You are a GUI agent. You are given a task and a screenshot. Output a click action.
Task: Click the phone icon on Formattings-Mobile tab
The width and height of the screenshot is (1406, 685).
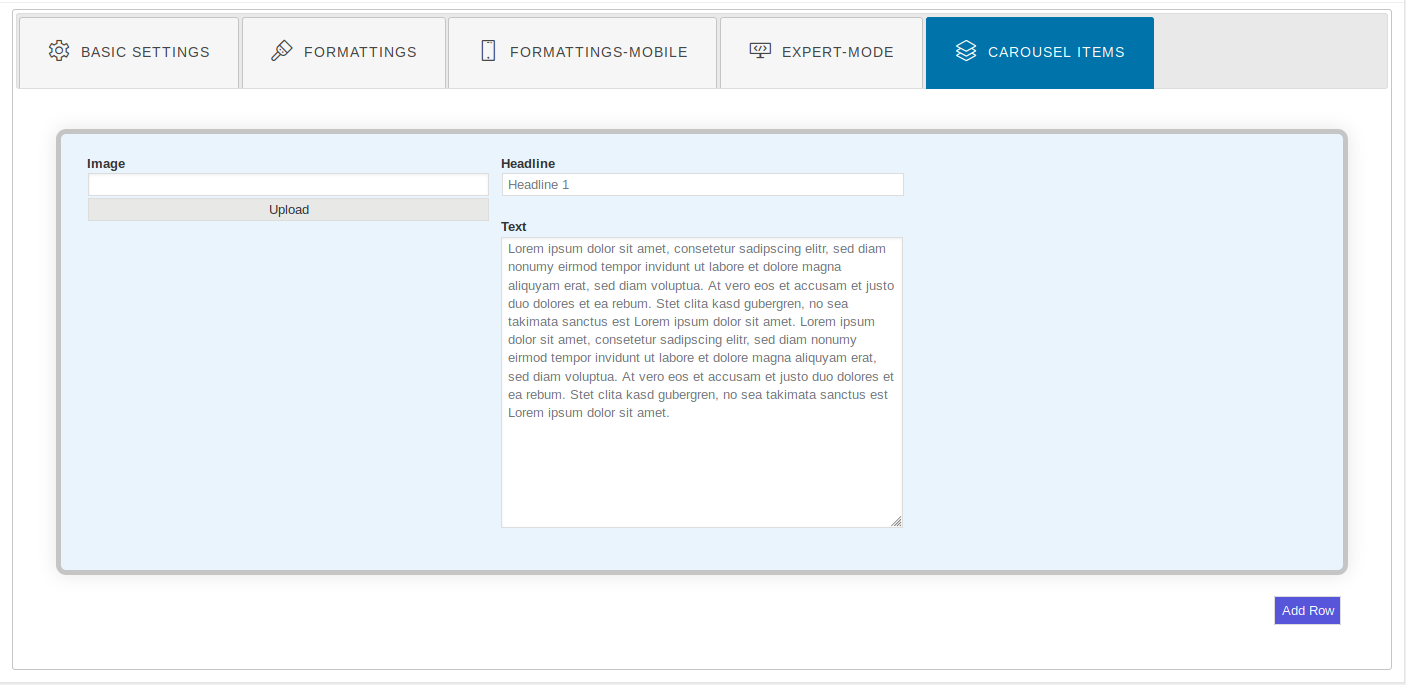(488, 51)
